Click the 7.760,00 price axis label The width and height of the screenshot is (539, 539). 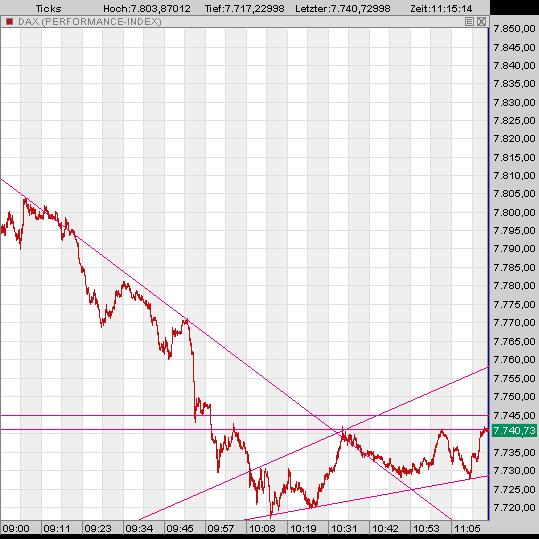click(514, 360)
